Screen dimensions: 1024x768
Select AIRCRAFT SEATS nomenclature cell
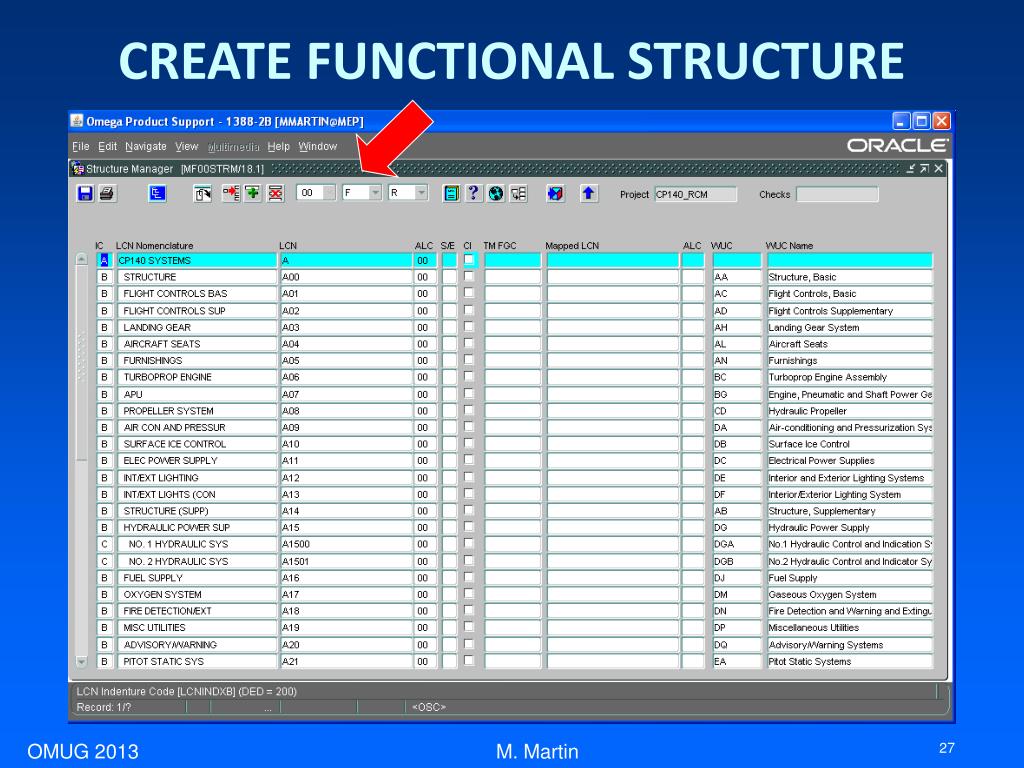point(197,344)
